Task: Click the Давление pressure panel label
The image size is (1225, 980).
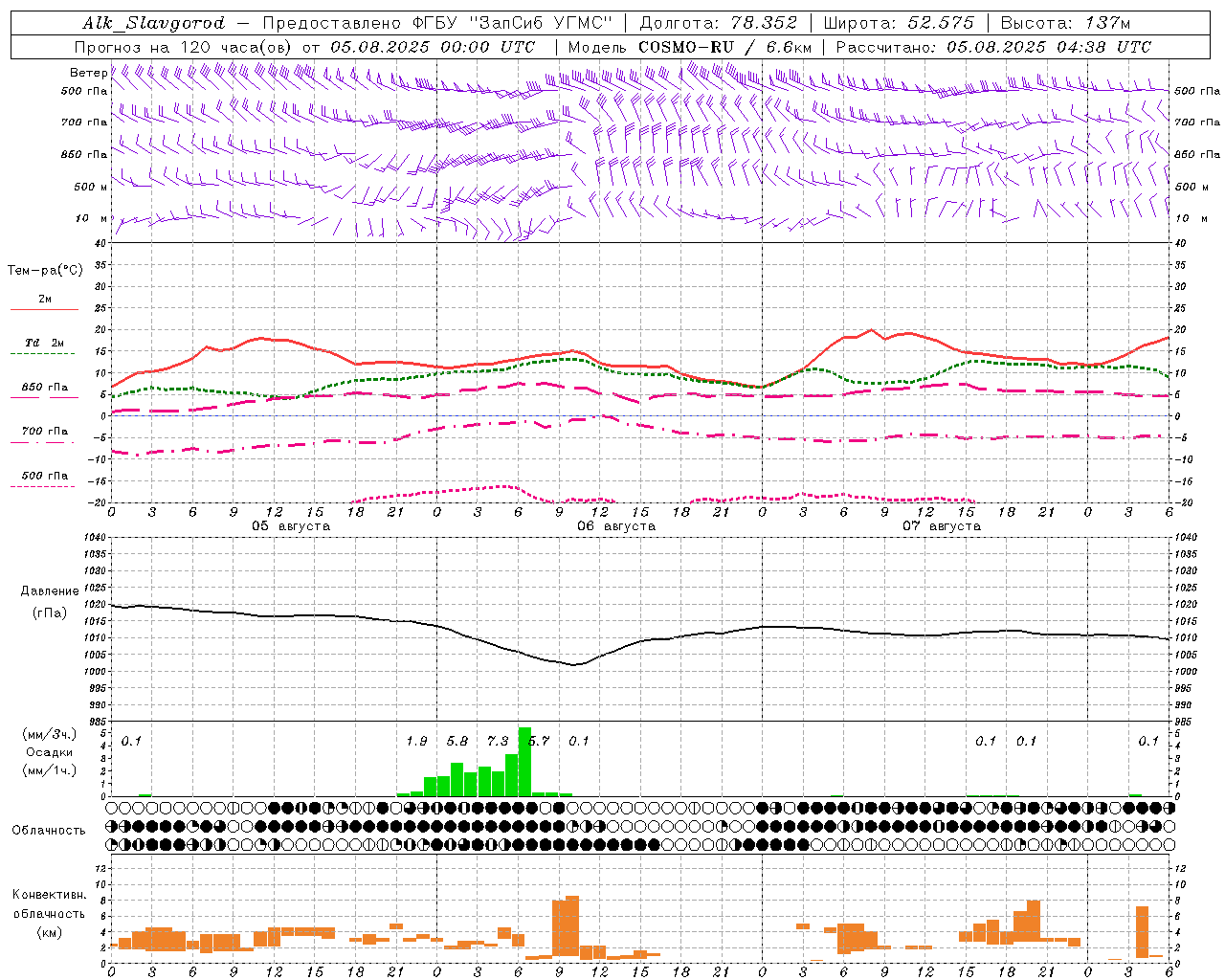Action: point(50,591)
